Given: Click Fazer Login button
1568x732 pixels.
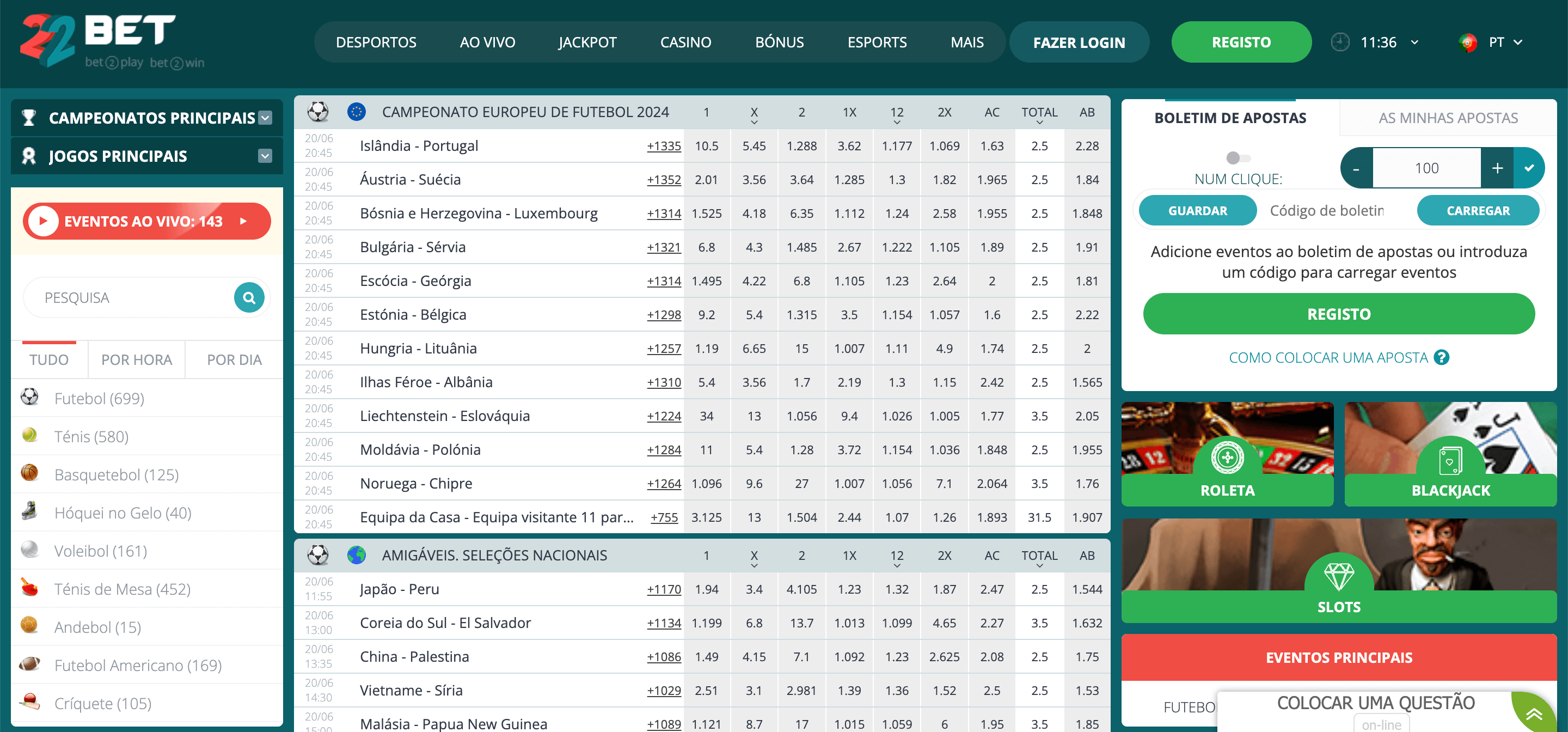Looking at the screenshot, I should 1079,42.
